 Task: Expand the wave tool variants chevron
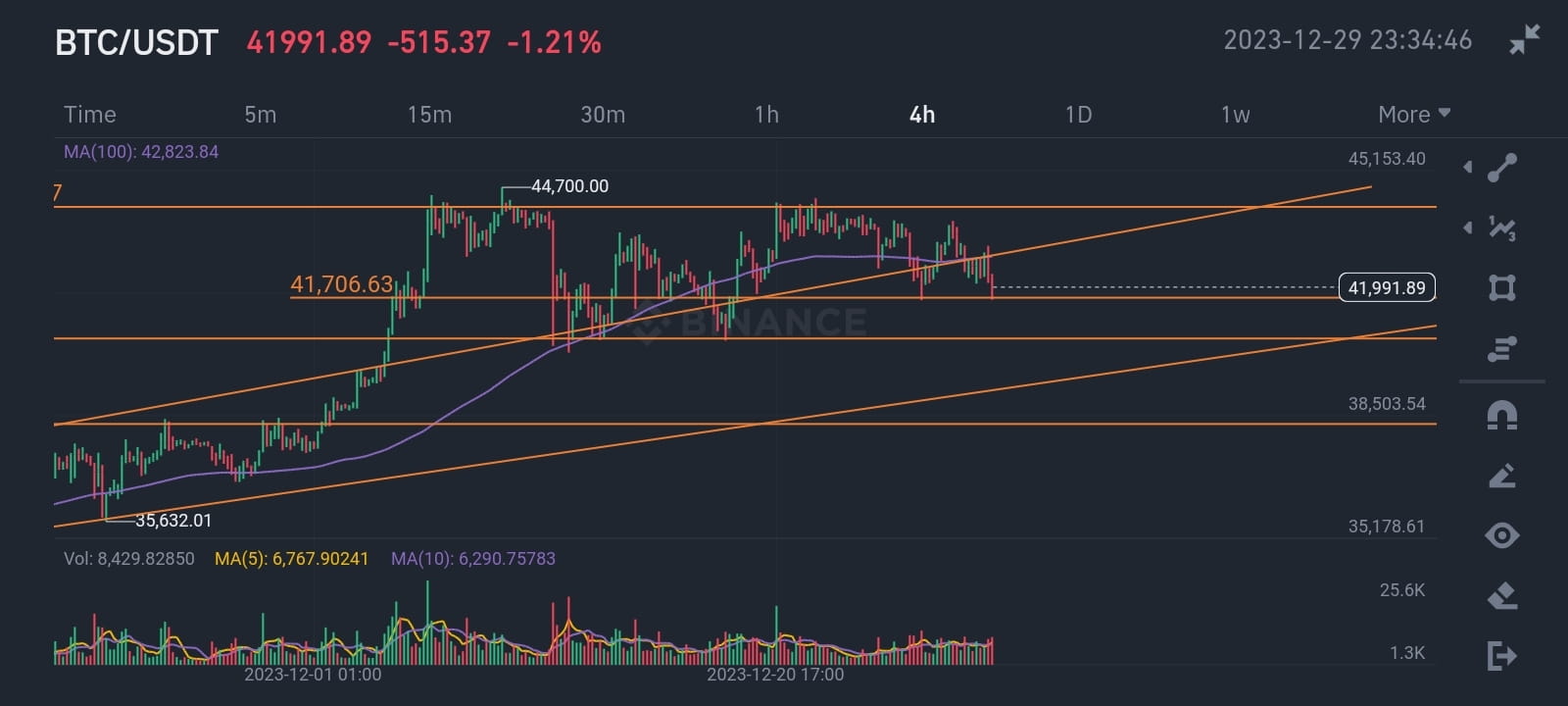coord(1467,227)
